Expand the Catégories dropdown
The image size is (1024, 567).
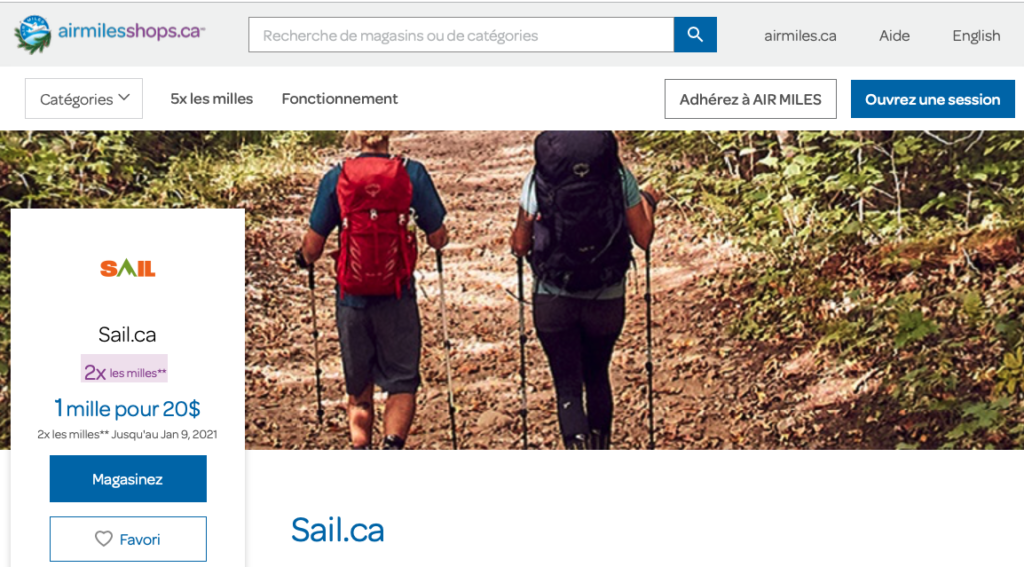click(x=84, y=99)
